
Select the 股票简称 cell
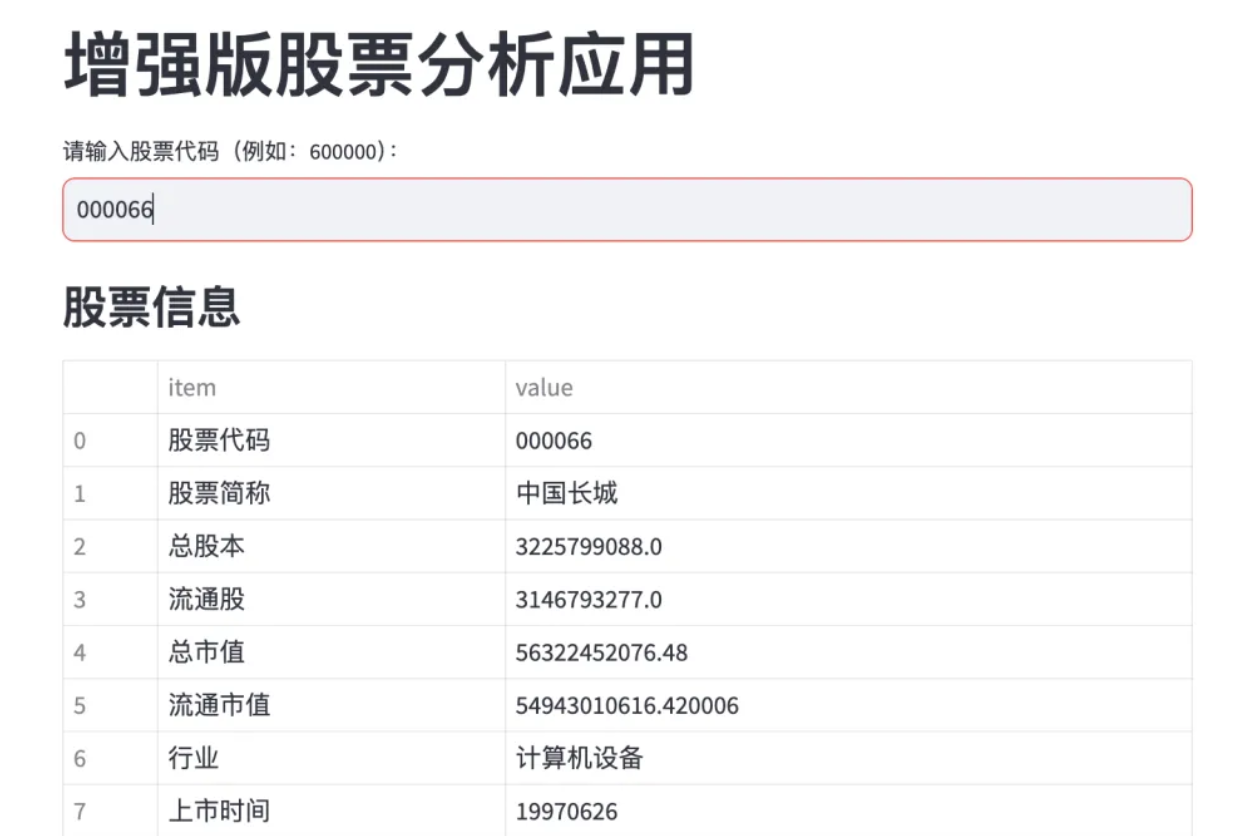click(331, 493)
